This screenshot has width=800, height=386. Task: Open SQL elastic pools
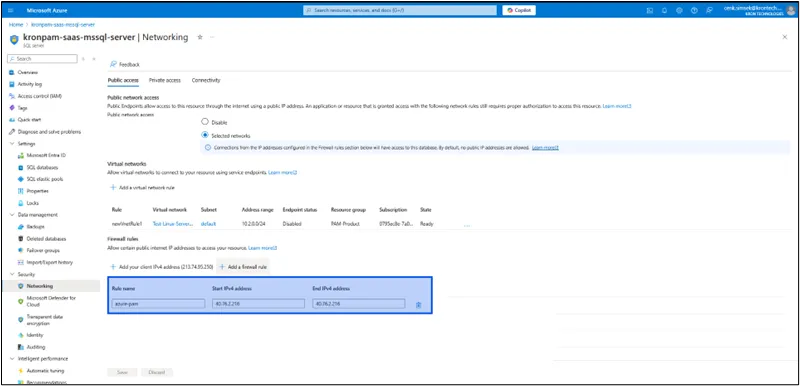(x=44, y=179)
